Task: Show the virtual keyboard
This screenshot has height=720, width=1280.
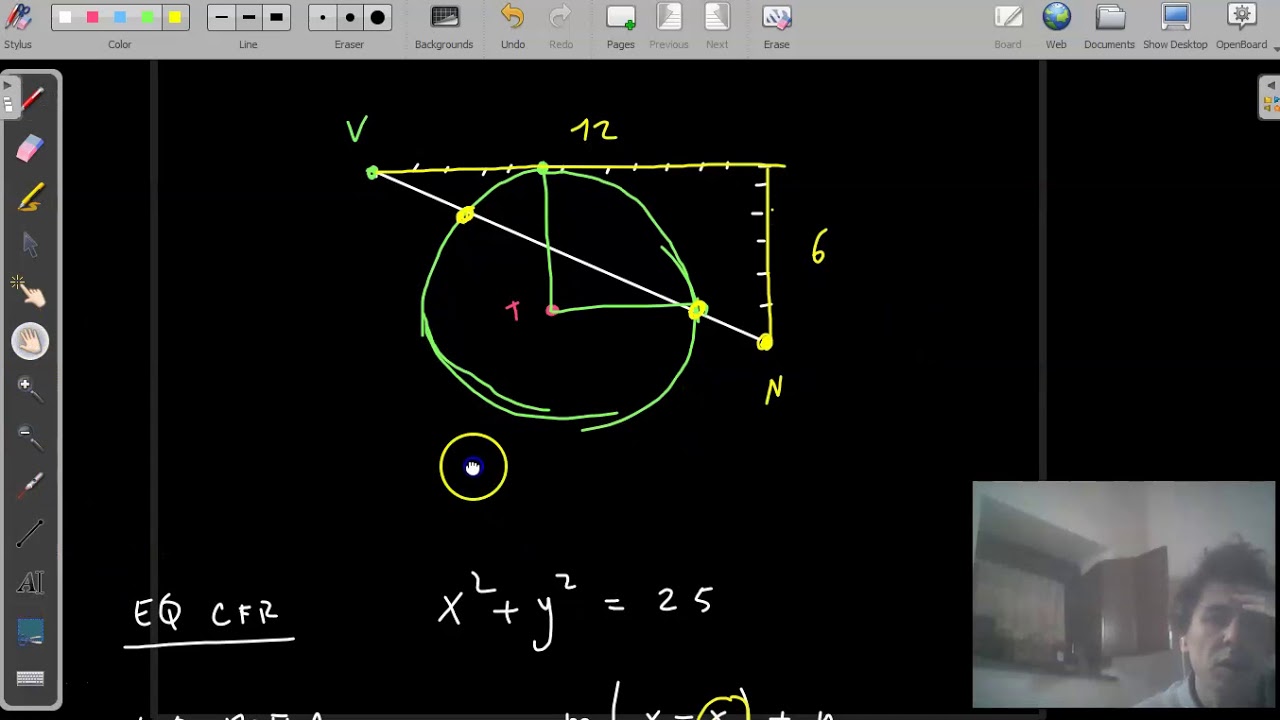Action: pos(30,679)
